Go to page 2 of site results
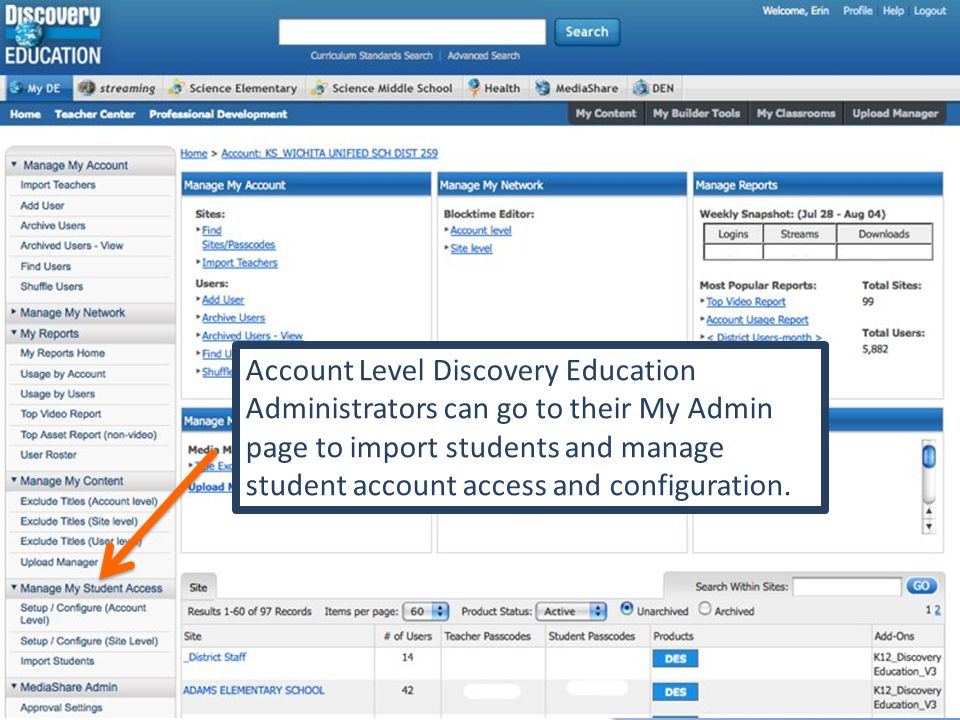Screen dimensions: 960x720 click(x=937, y=610)
